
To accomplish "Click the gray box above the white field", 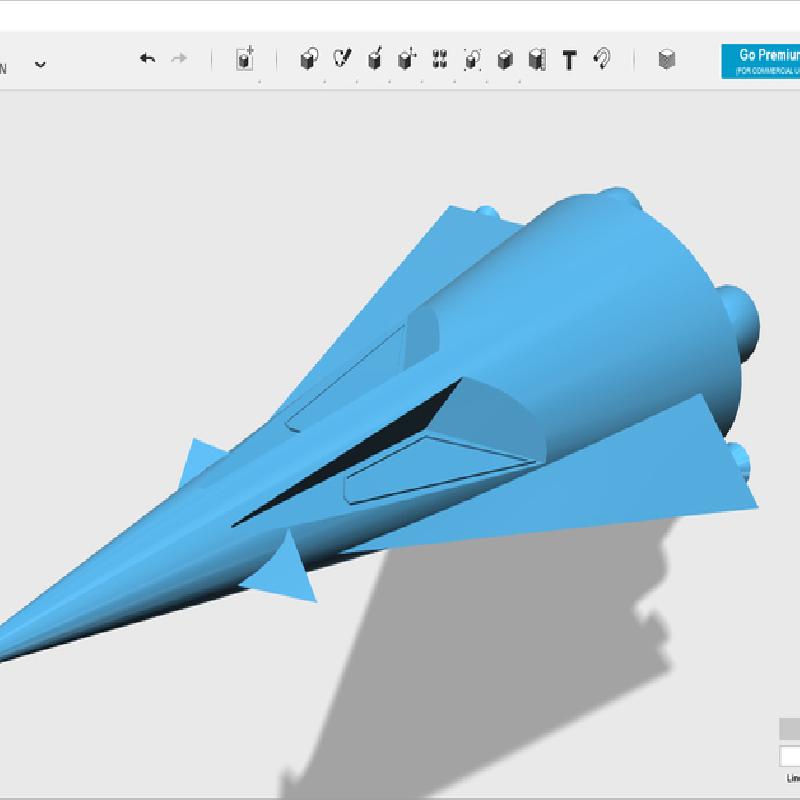I will point(789,729).
